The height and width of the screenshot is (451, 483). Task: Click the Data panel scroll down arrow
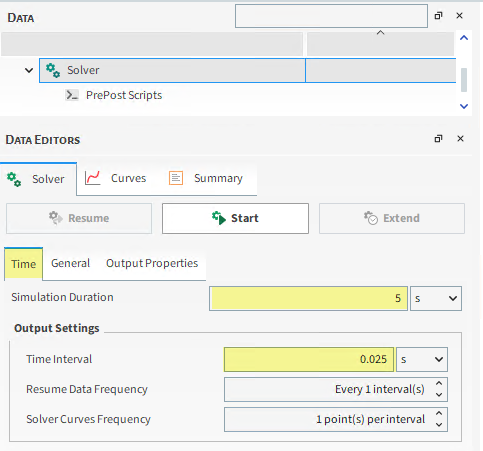pyautogui.click(x=464, y=106)
